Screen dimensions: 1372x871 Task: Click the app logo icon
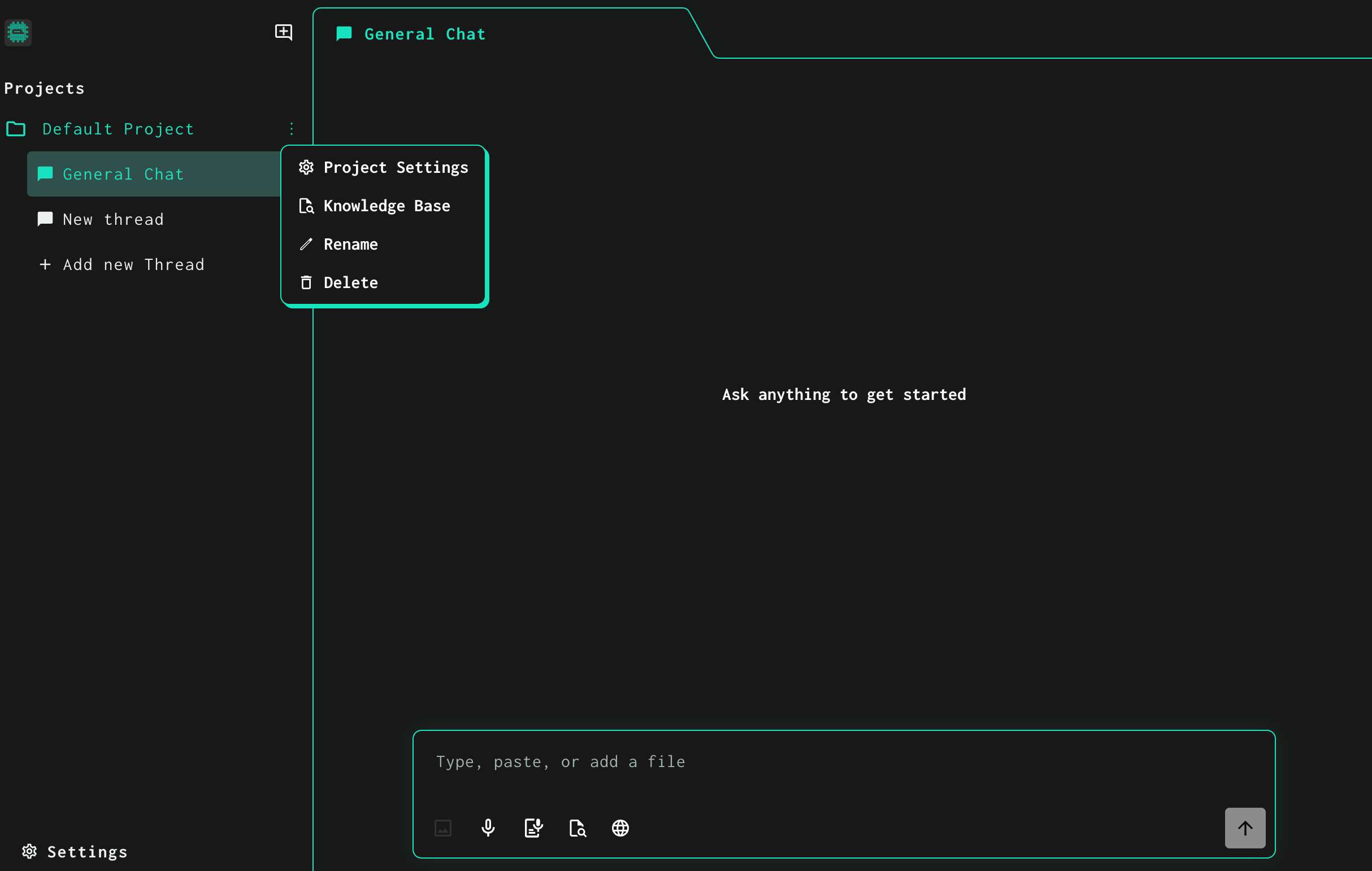pos(18,32)
